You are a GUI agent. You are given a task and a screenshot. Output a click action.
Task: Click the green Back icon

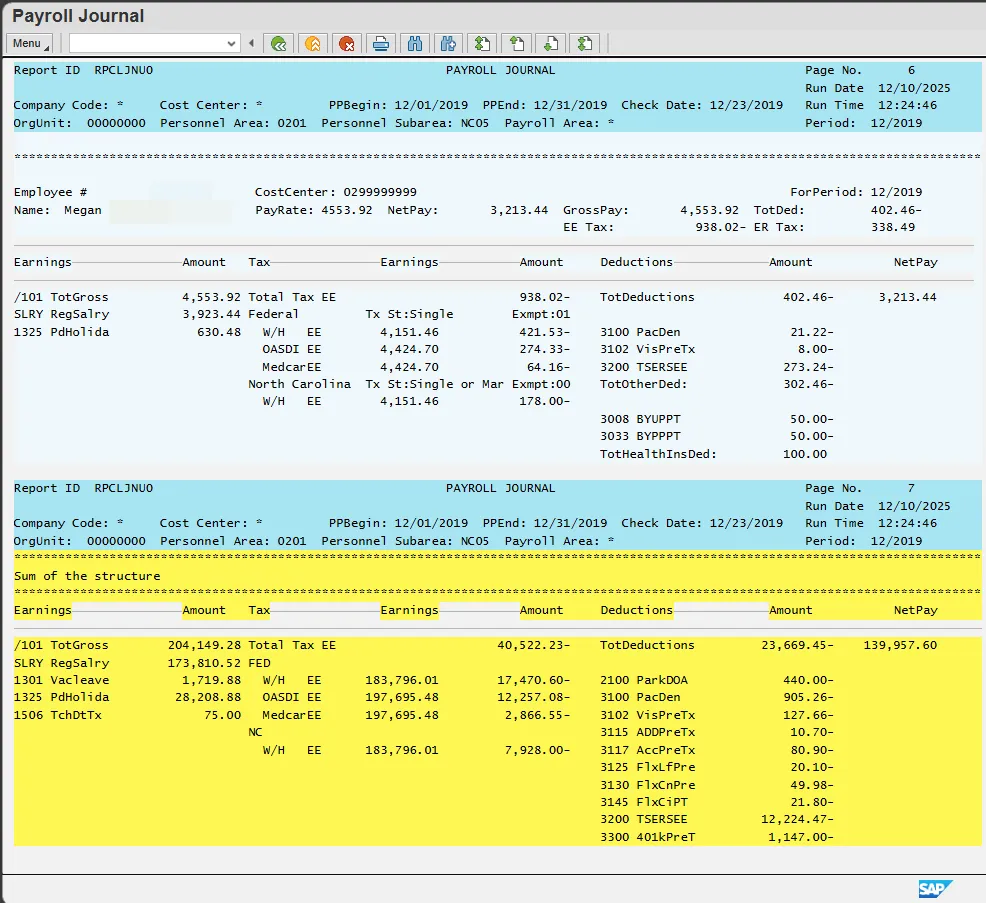pos(279,43)
